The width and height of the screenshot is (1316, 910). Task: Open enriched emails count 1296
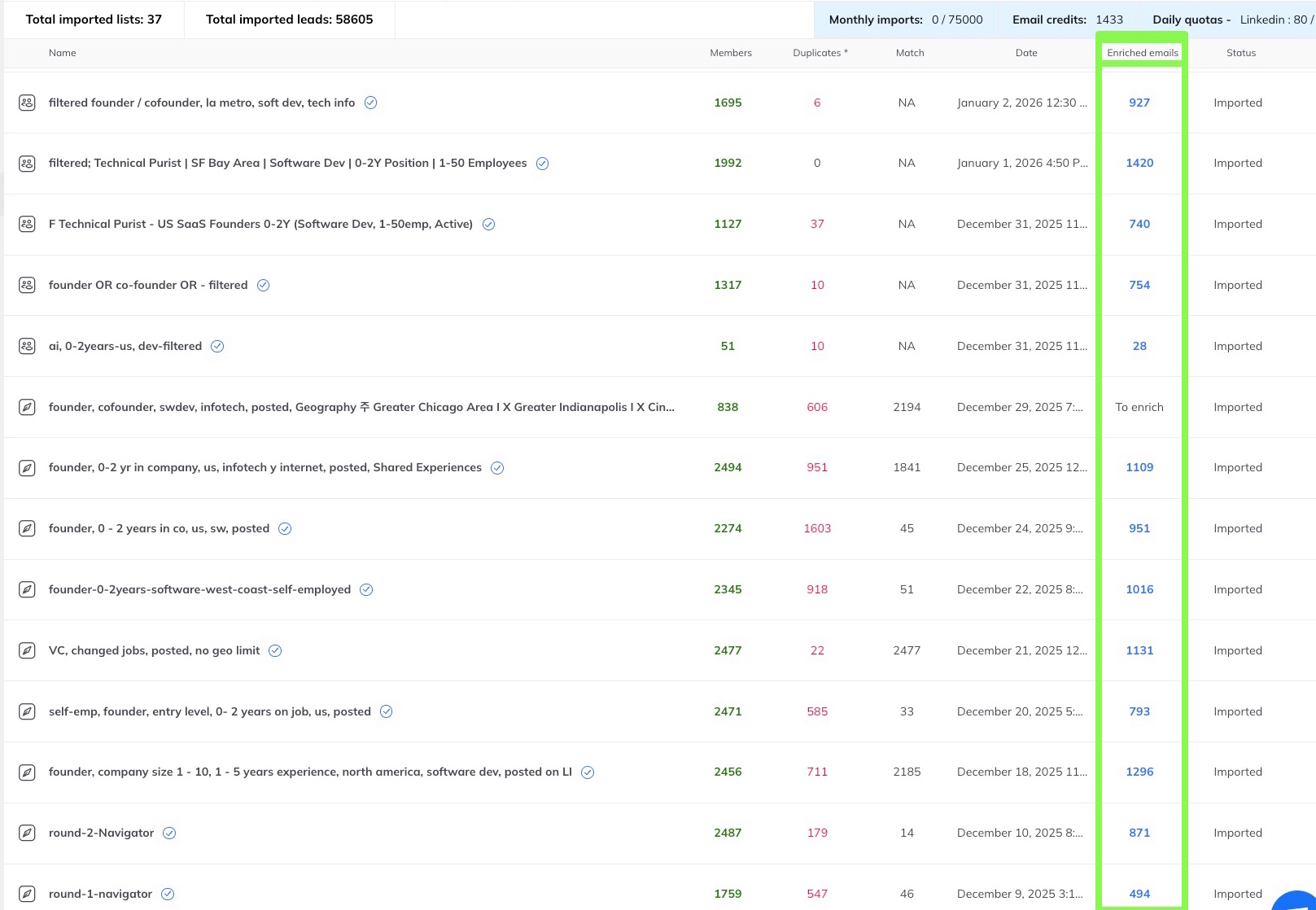1139,772
